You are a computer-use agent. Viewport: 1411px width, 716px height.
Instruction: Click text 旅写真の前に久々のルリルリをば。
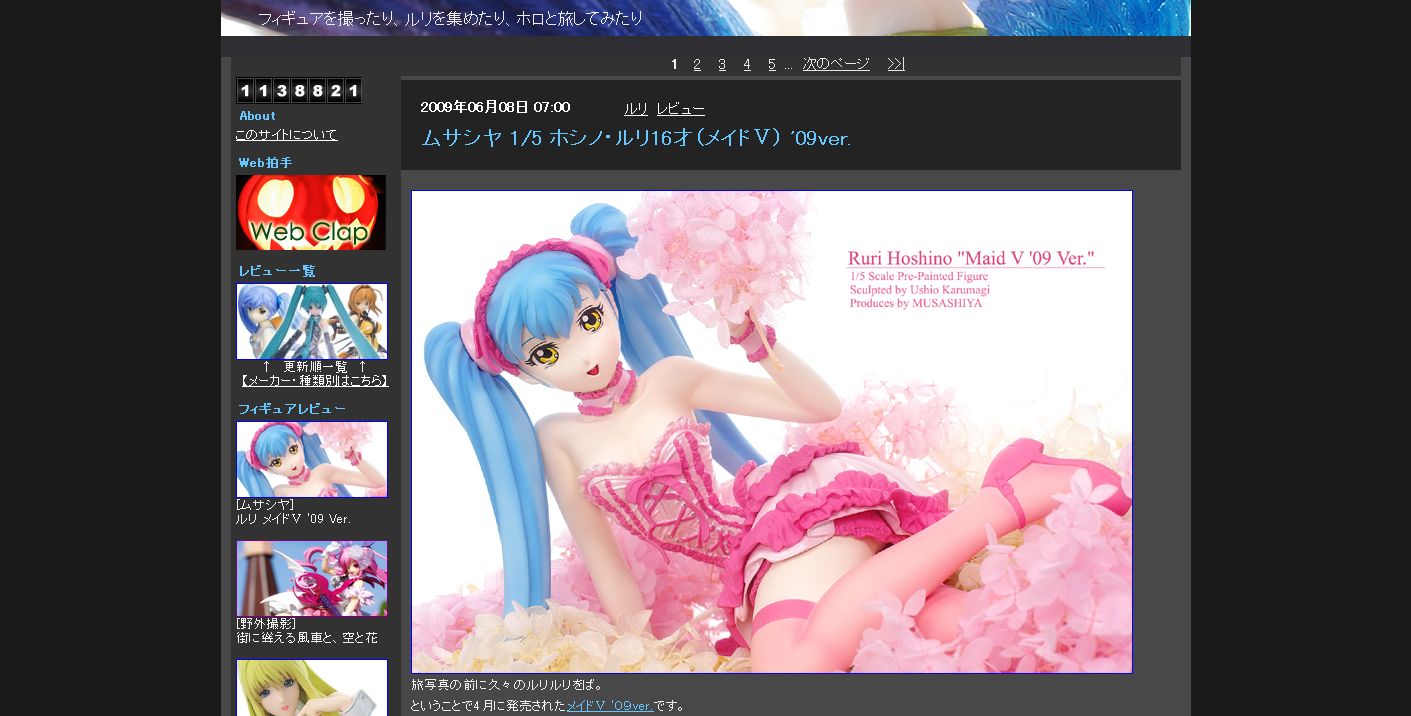tap(507, 685)
